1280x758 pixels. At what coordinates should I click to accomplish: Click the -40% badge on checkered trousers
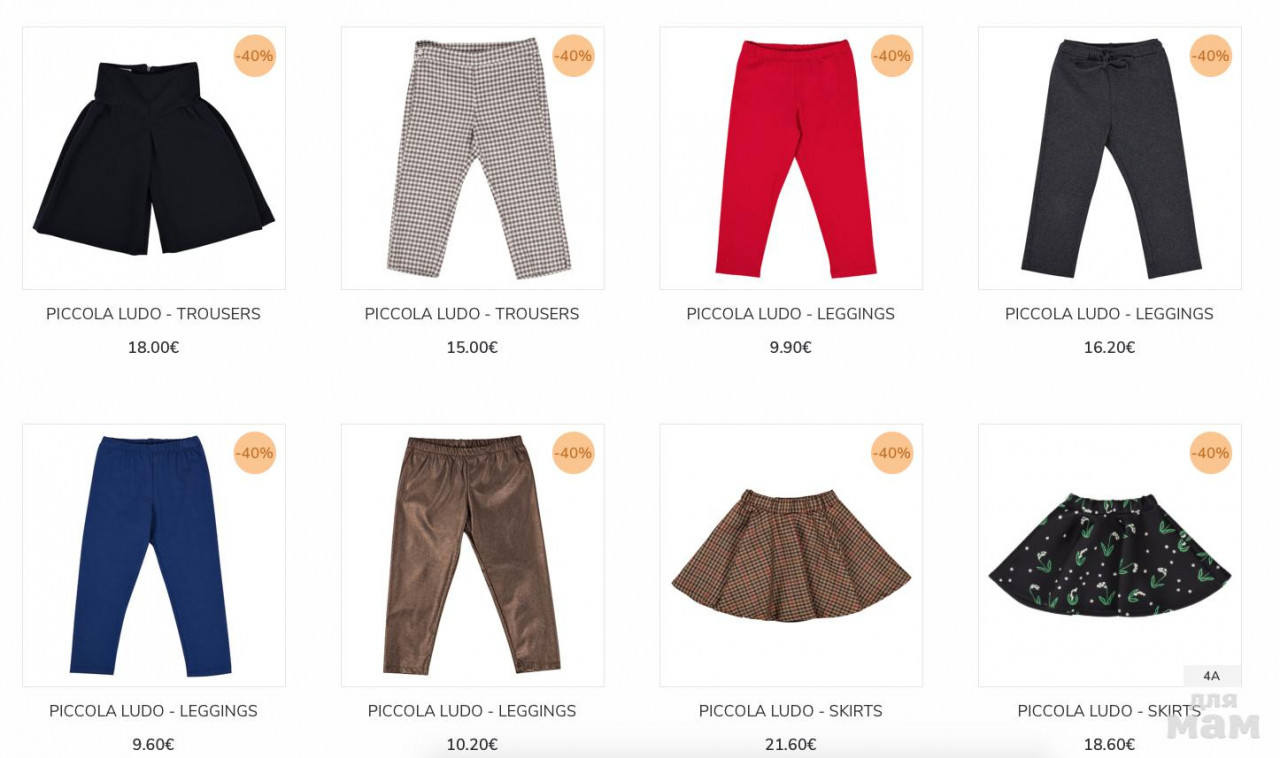[x=573, y=56]
